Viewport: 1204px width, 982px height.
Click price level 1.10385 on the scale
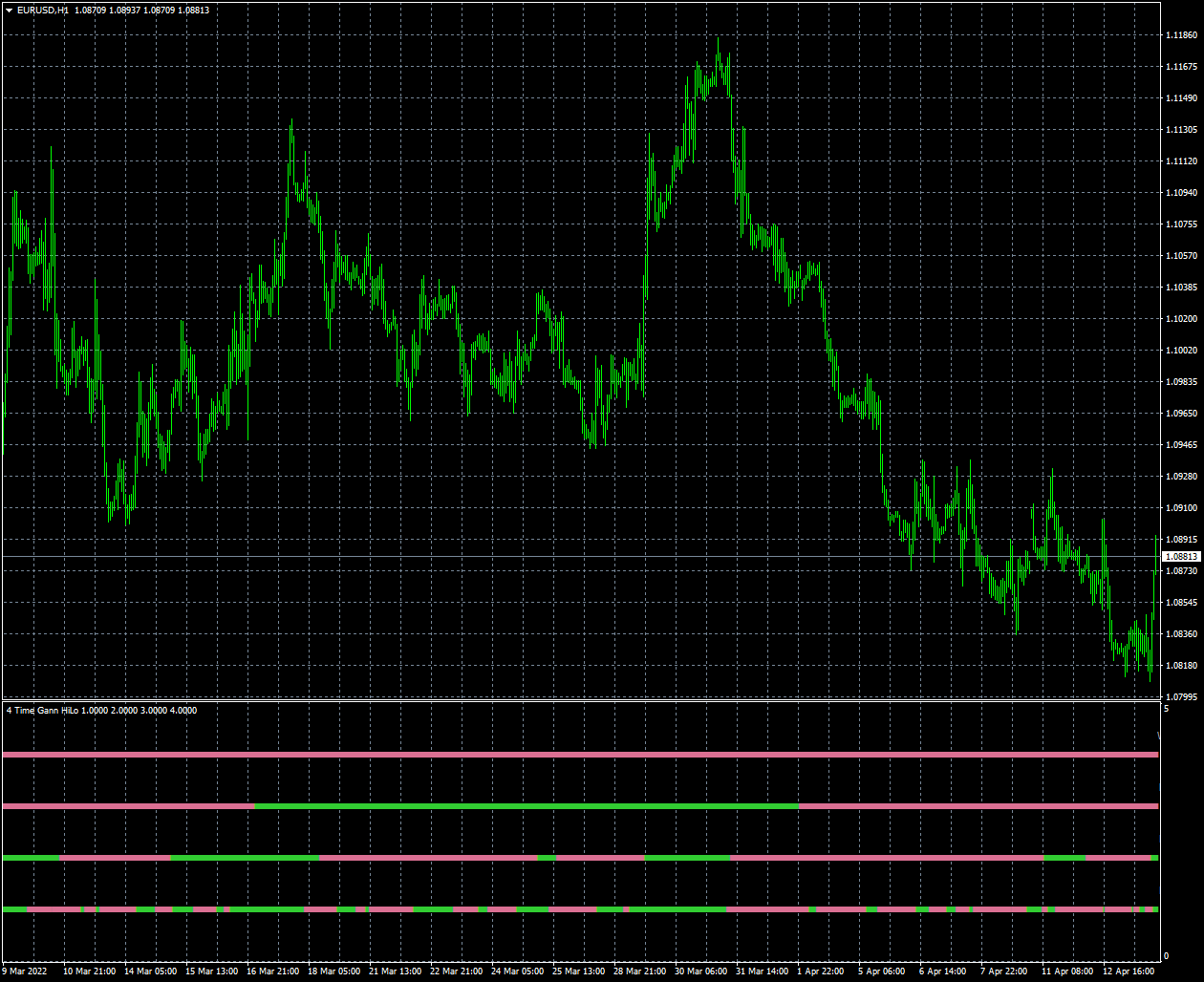coord(1181,288)
